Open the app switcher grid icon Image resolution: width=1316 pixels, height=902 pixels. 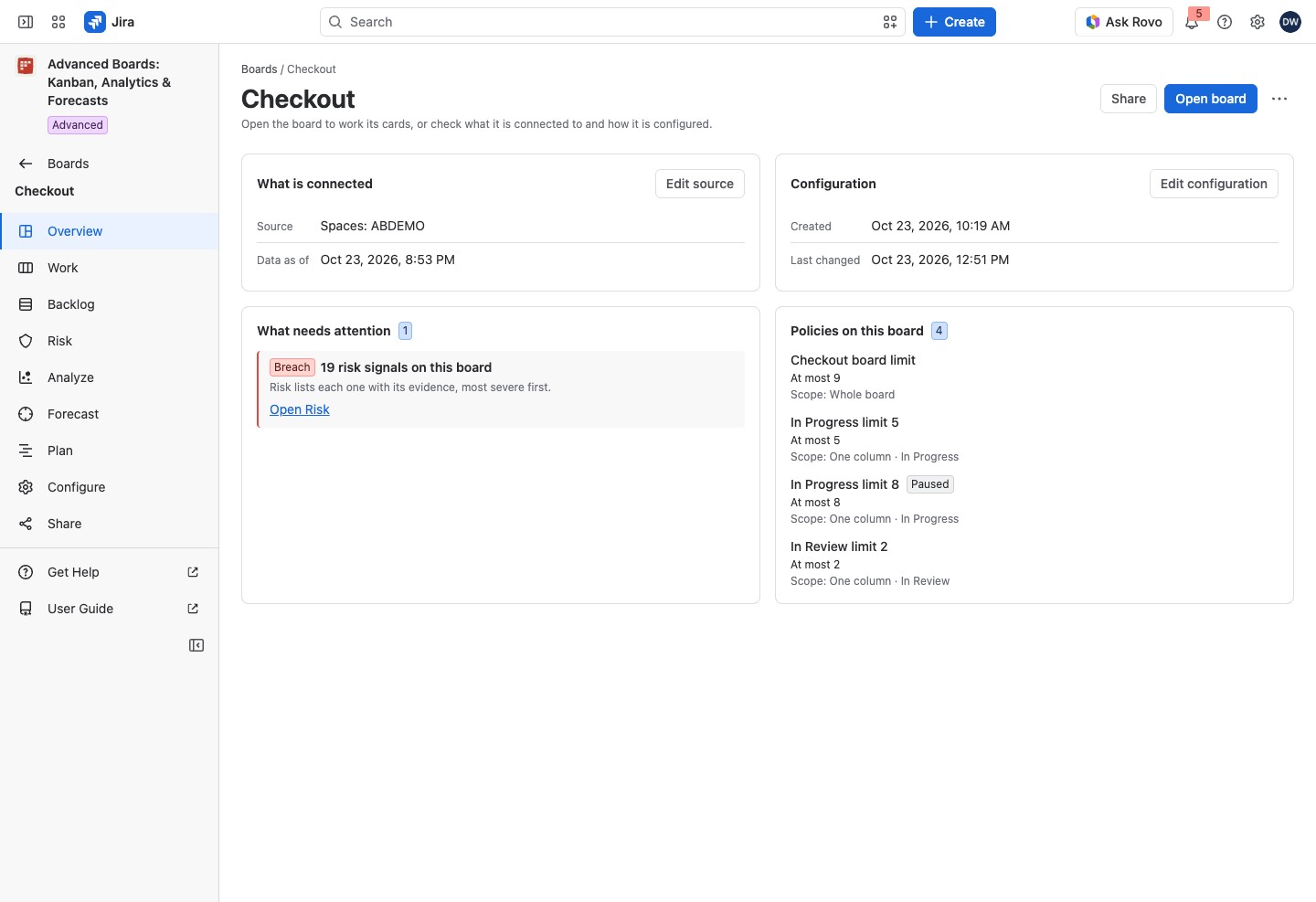click(58, 22)
